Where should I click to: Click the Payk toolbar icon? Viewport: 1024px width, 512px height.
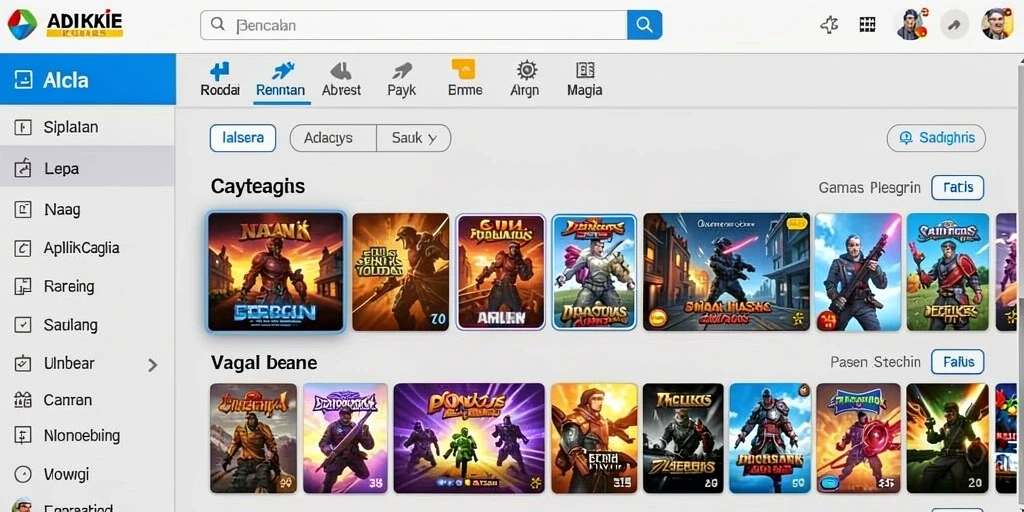coord(402,71)
